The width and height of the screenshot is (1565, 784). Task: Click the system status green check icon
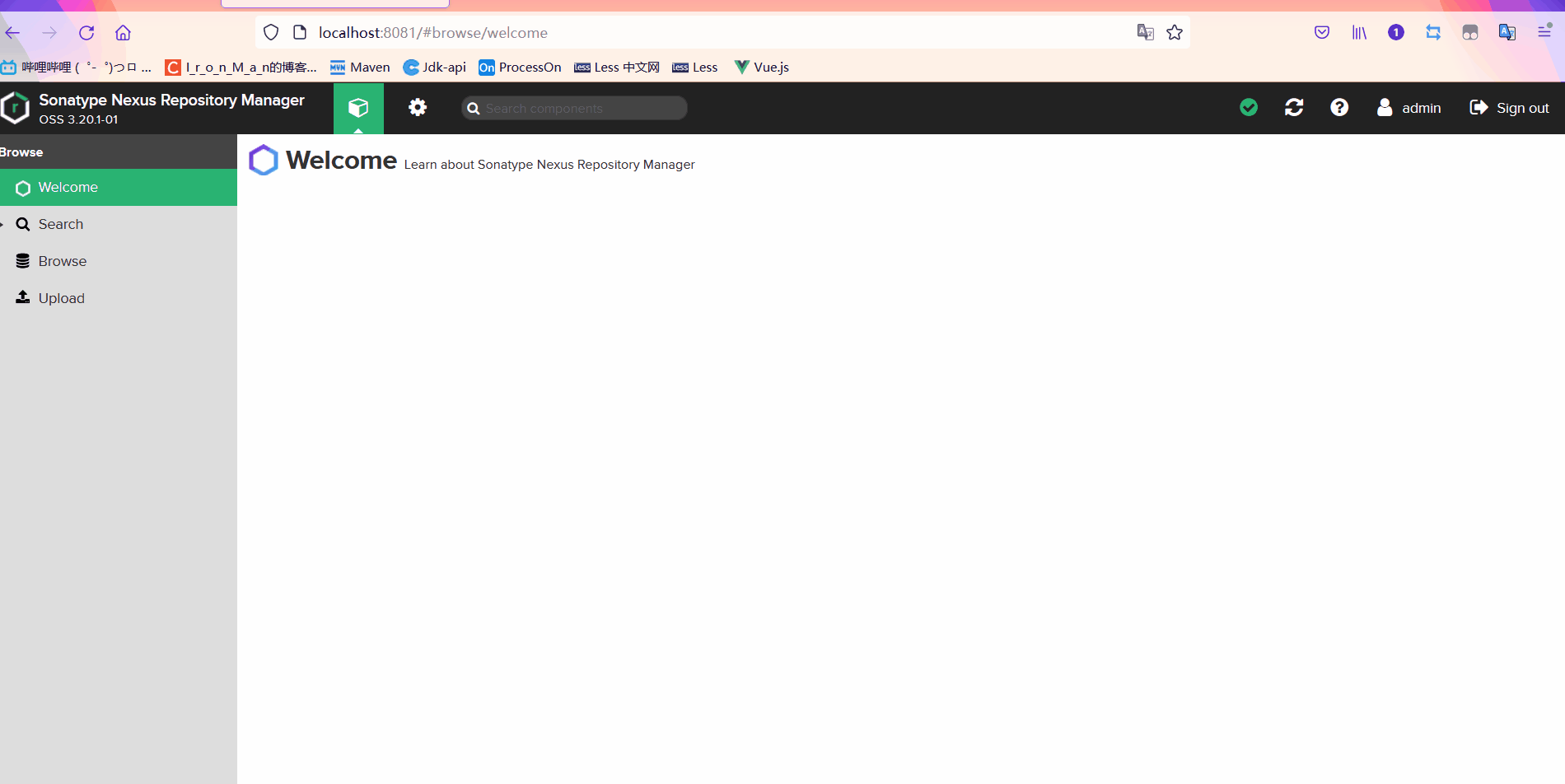pyautogui.click(x=1249, y=107)
